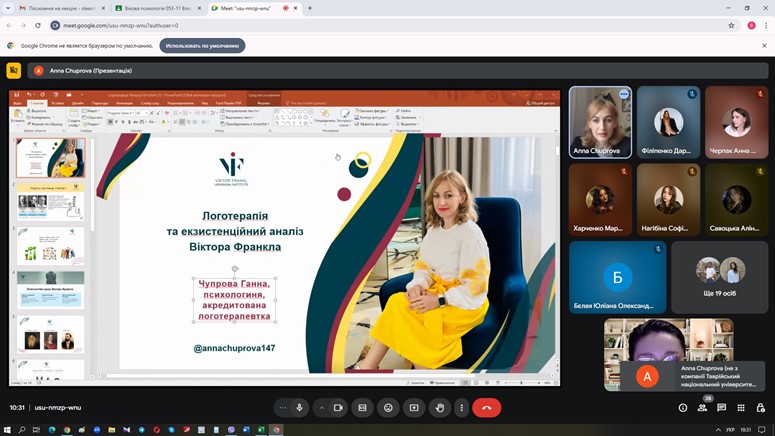Open Task View on the taskbar

click(x=36, y=430)
